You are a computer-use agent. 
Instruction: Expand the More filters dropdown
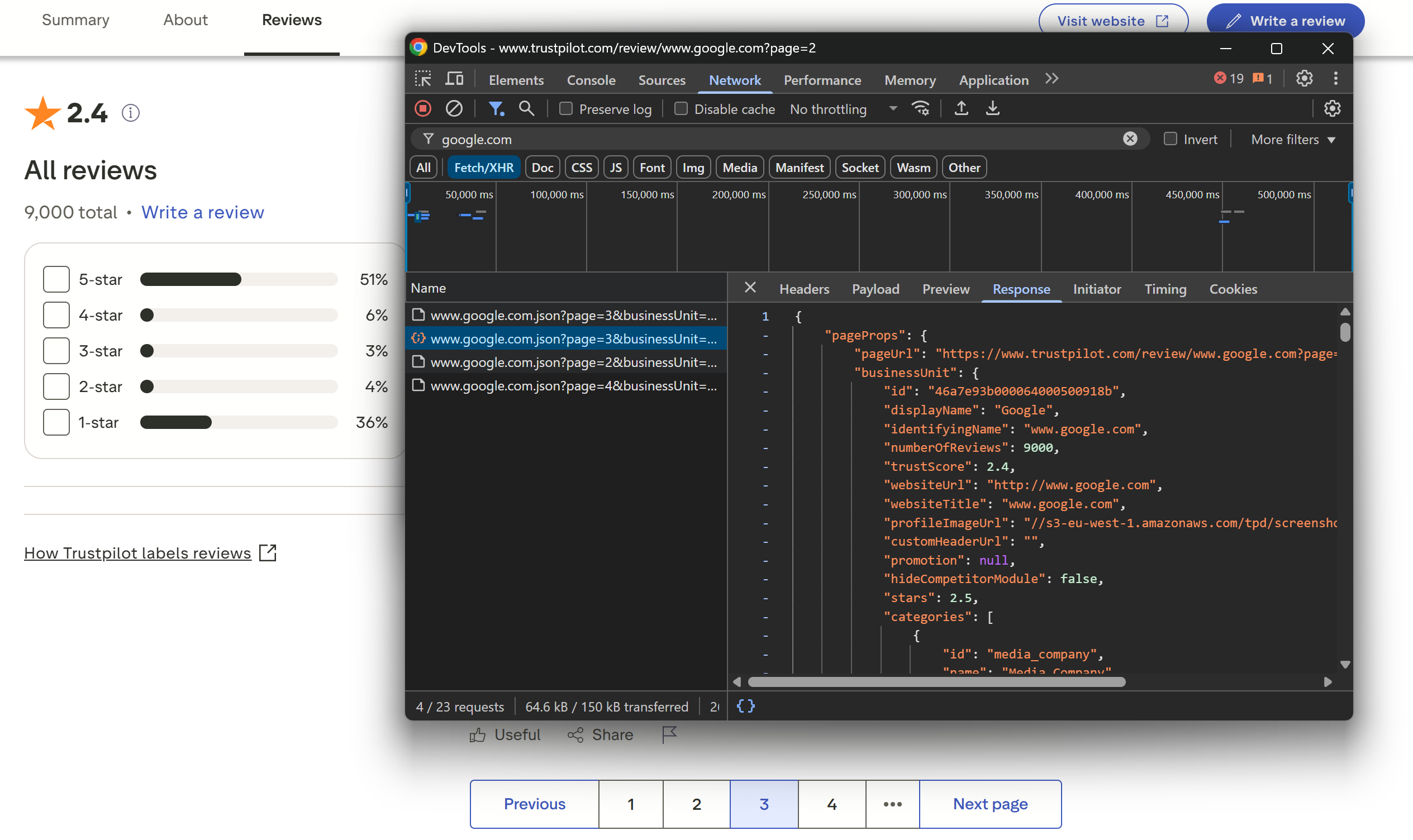(1293, 139)
